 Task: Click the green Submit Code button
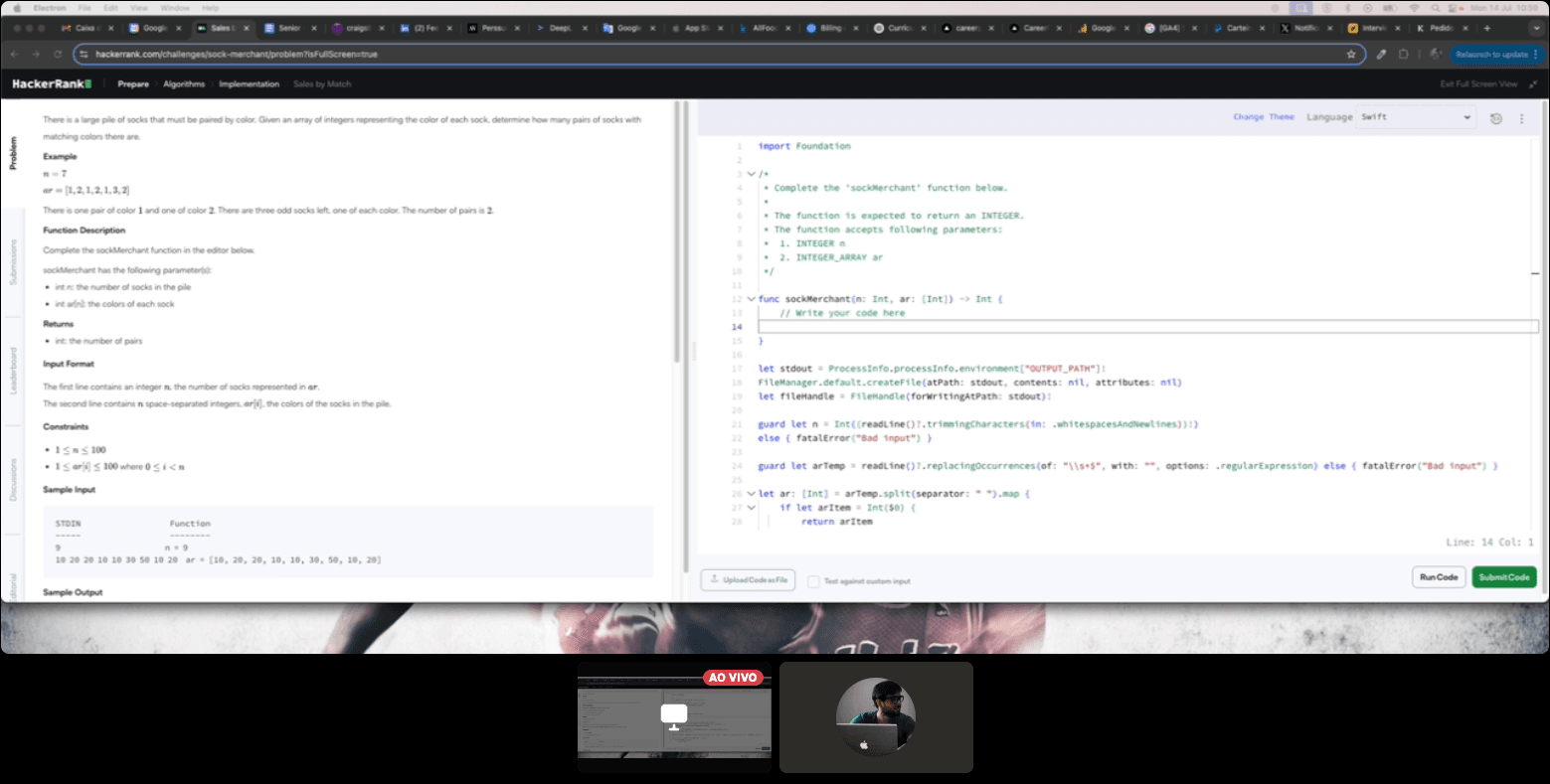[1503, 577]
